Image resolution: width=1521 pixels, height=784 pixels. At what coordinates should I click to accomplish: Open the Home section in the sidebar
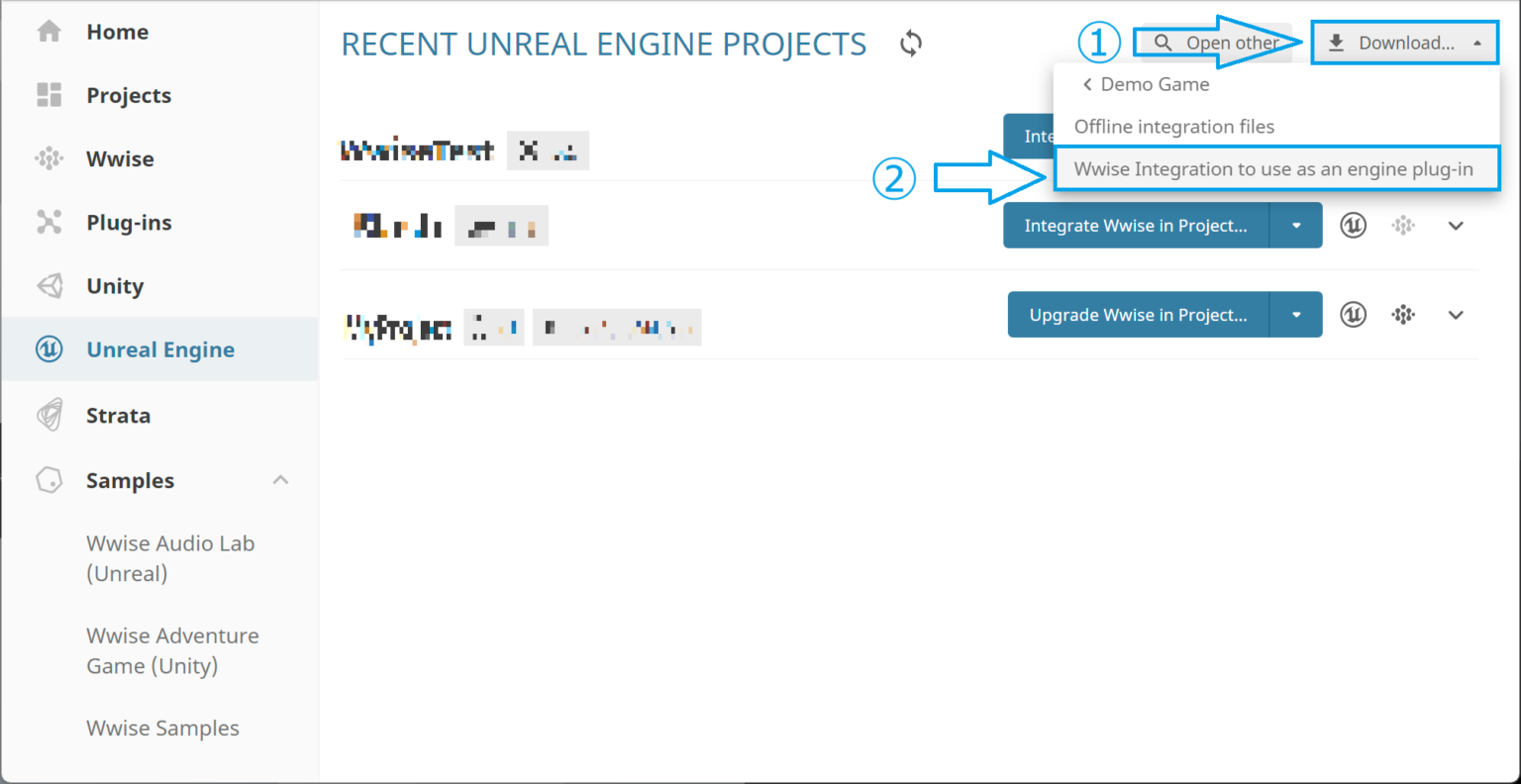pos(117,31)
